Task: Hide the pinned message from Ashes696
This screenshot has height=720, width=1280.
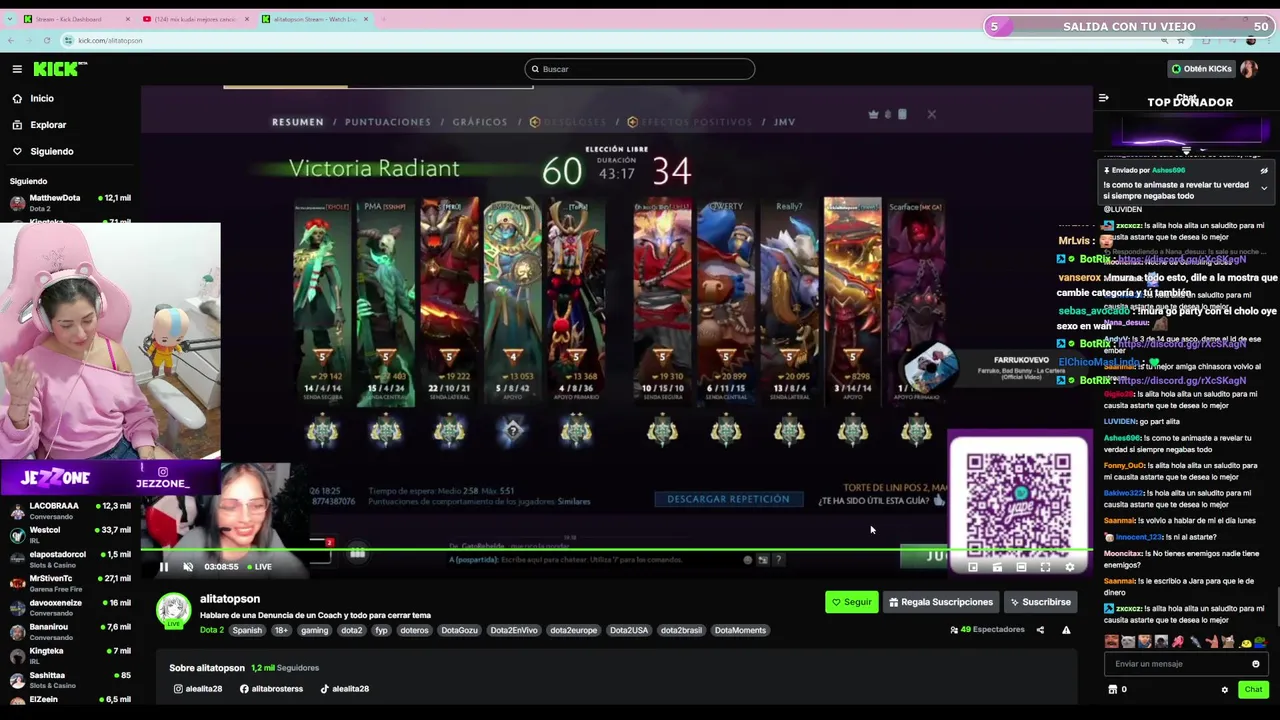Action: pos(1264,170)
